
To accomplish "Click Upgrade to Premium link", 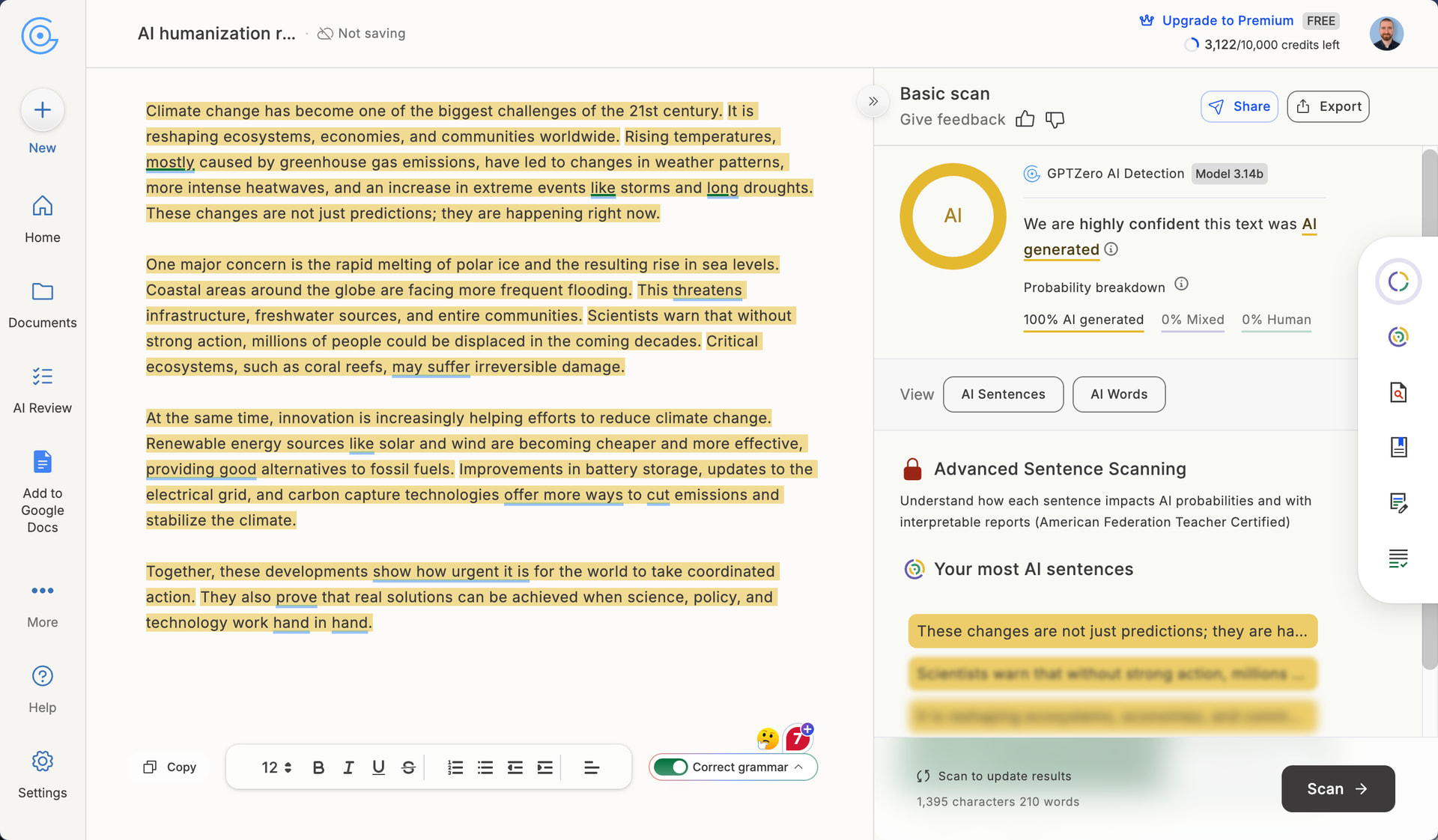I will click(1227, 21).
